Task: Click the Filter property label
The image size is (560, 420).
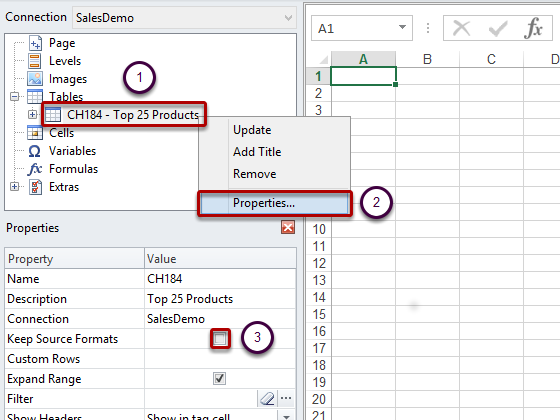Action: pos(20,399)
